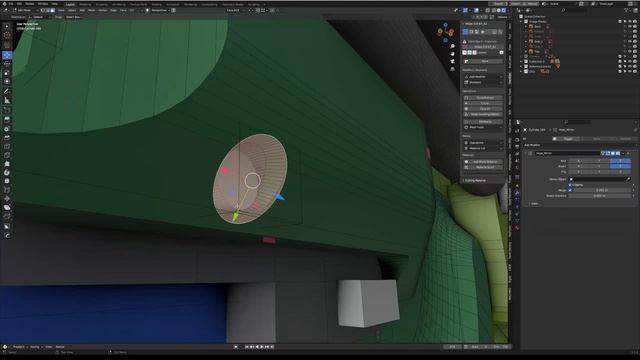The image size is (640, 360).
Task: Select the Annotate pencil tool
Action: click(x=7, y=91)
